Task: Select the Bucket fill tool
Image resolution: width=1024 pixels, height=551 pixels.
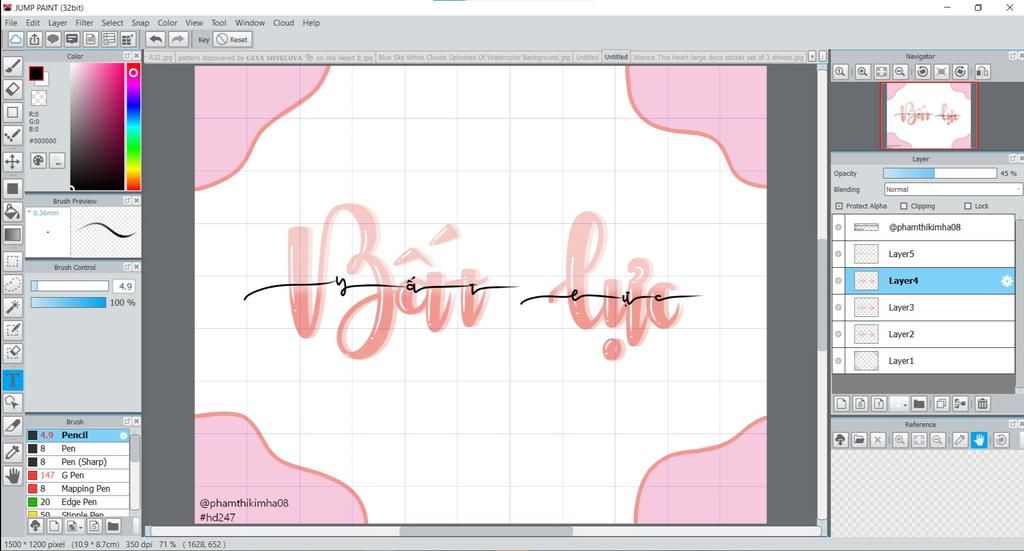Action: pos(12,212)
